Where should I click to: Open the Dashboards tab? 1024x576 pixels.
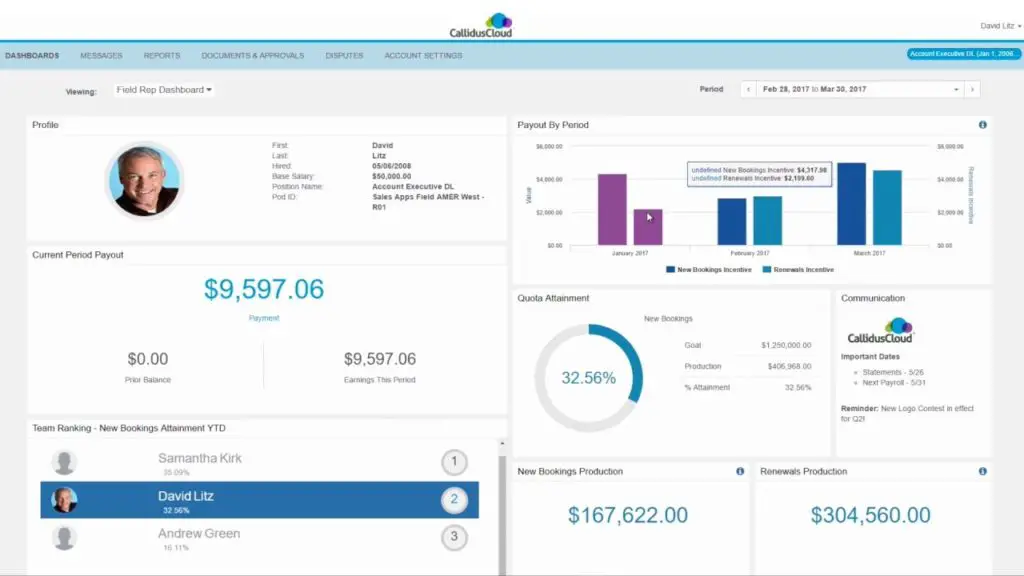pyautogui.click(x=32, y=56)
